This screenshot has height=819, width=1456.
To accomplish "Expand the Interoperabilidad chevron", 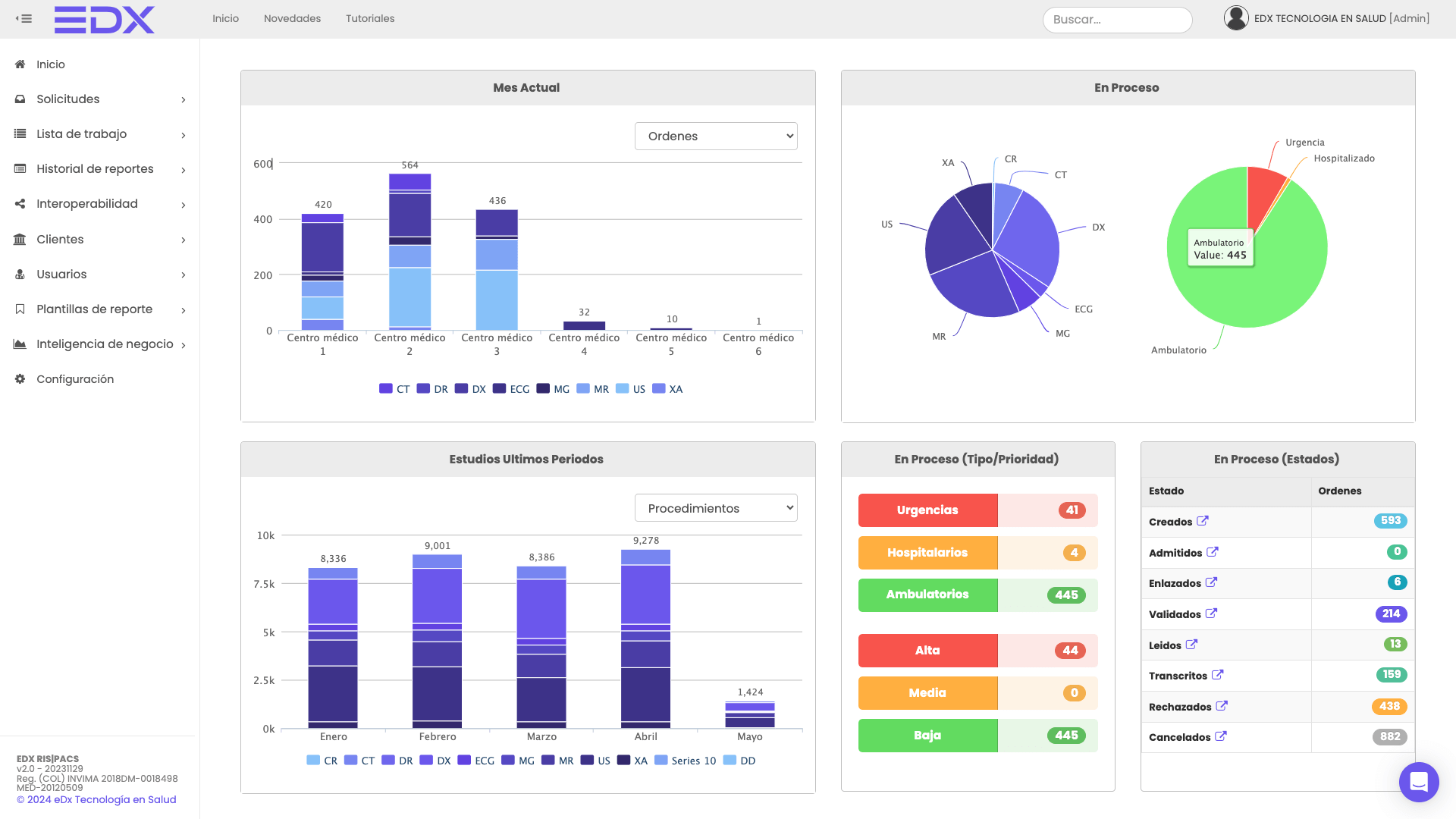I will pos(184,205).
